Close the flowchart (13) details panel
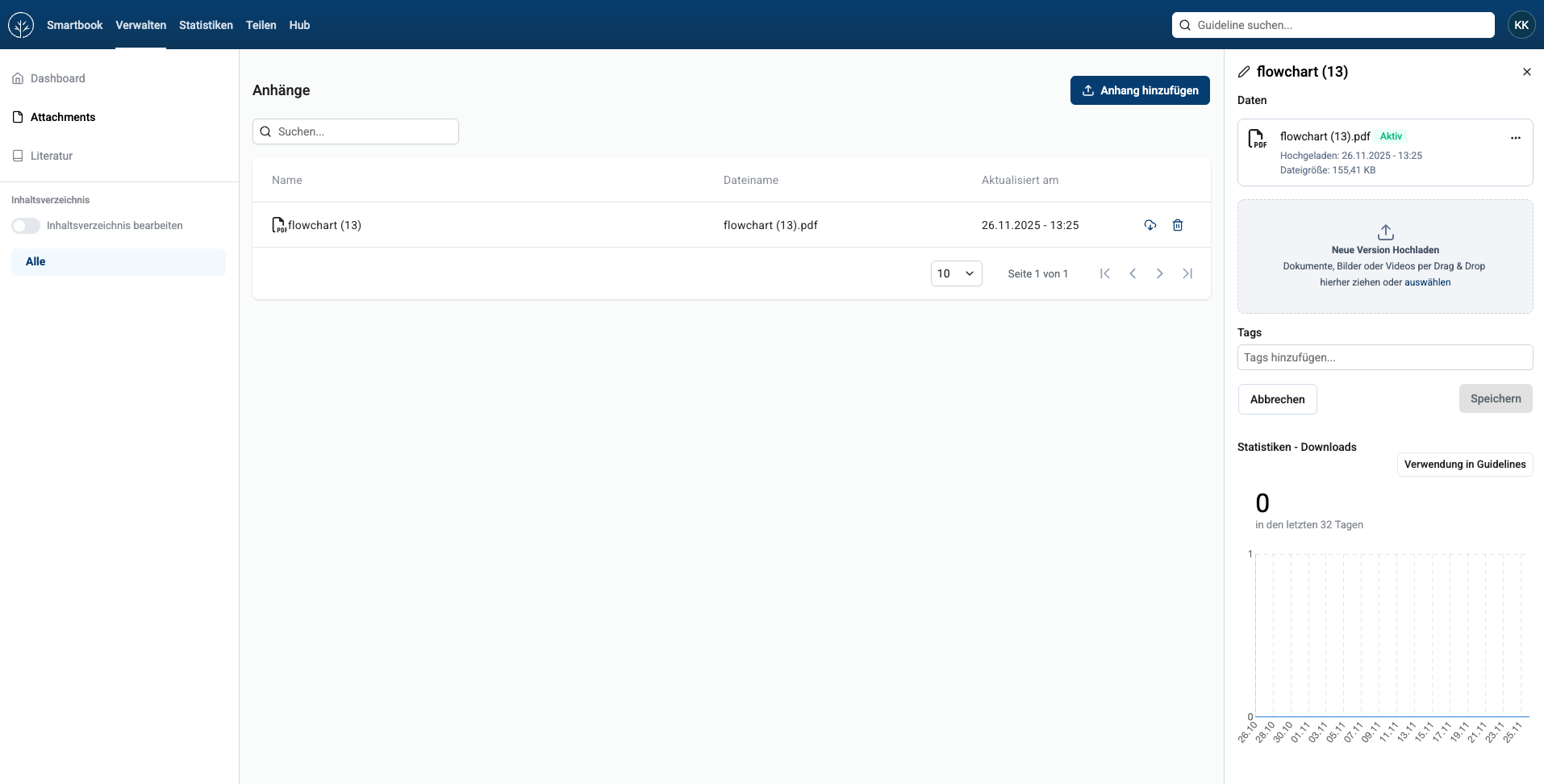Image resolution: width=1544 pixels, height=784 pixels. (x=1526, y=72)
